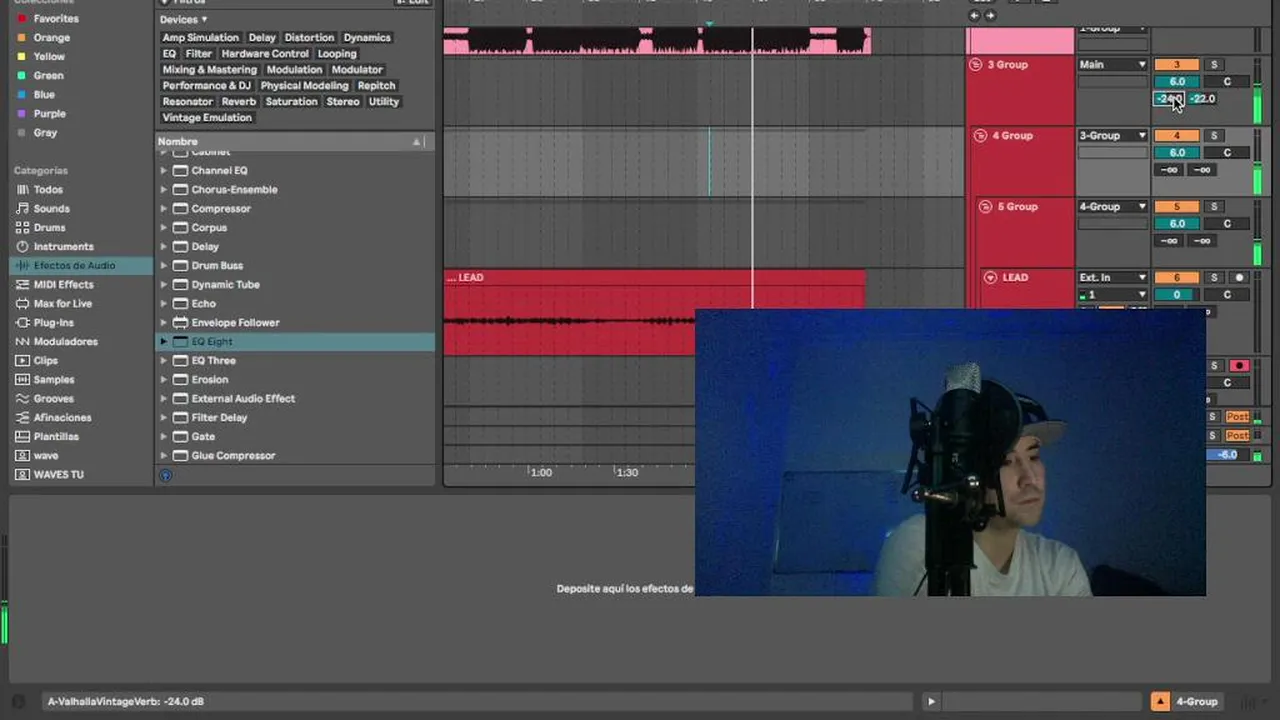Select the Distortion filter tag
This screenshot has height=720, width=1280.
(309, 38)
